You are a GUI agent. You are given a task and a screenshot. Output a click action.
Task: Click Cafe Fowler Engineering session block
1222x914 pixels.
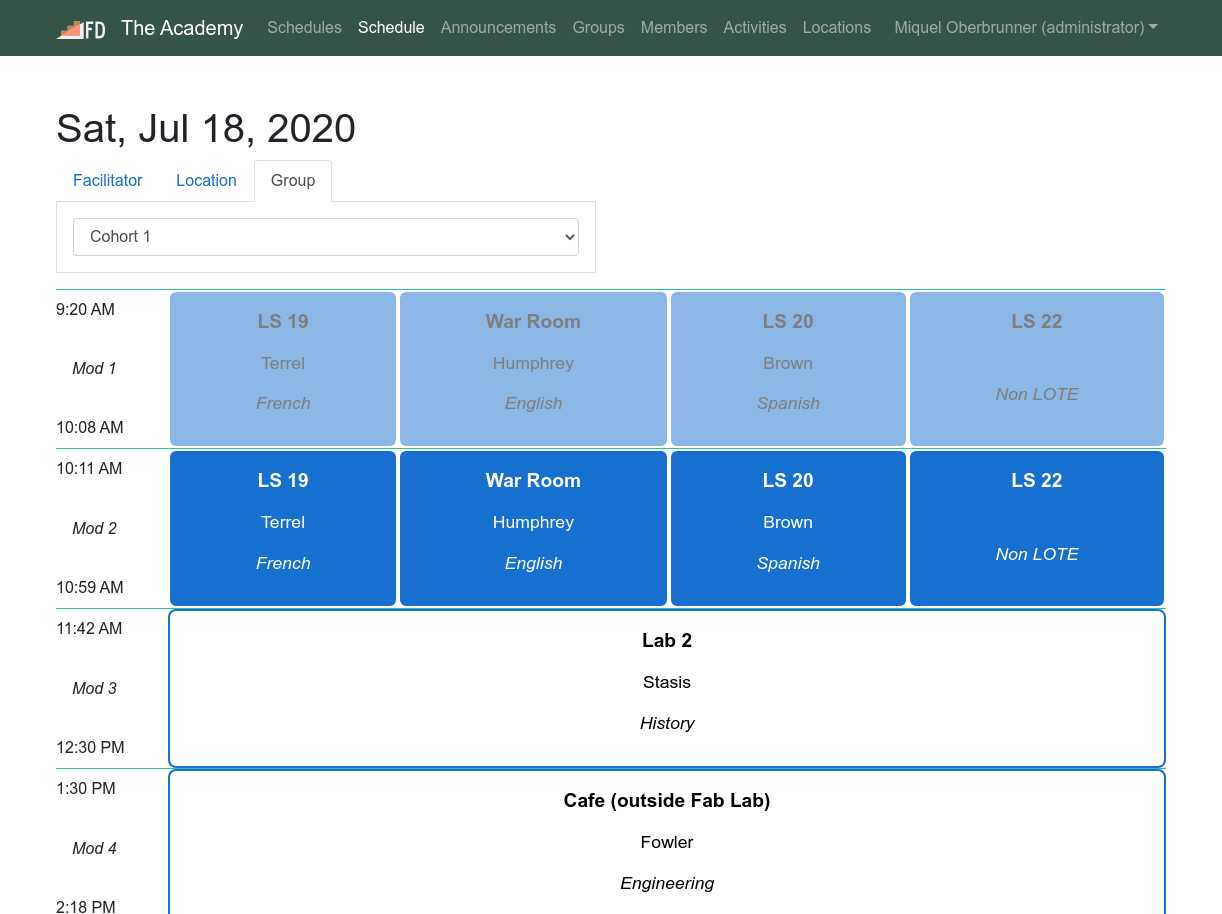667,842
